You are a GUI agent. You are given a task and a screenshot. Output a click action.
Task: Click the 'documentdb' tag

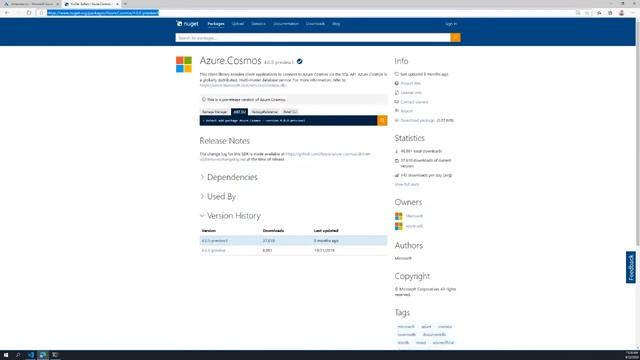coord(434,335)
